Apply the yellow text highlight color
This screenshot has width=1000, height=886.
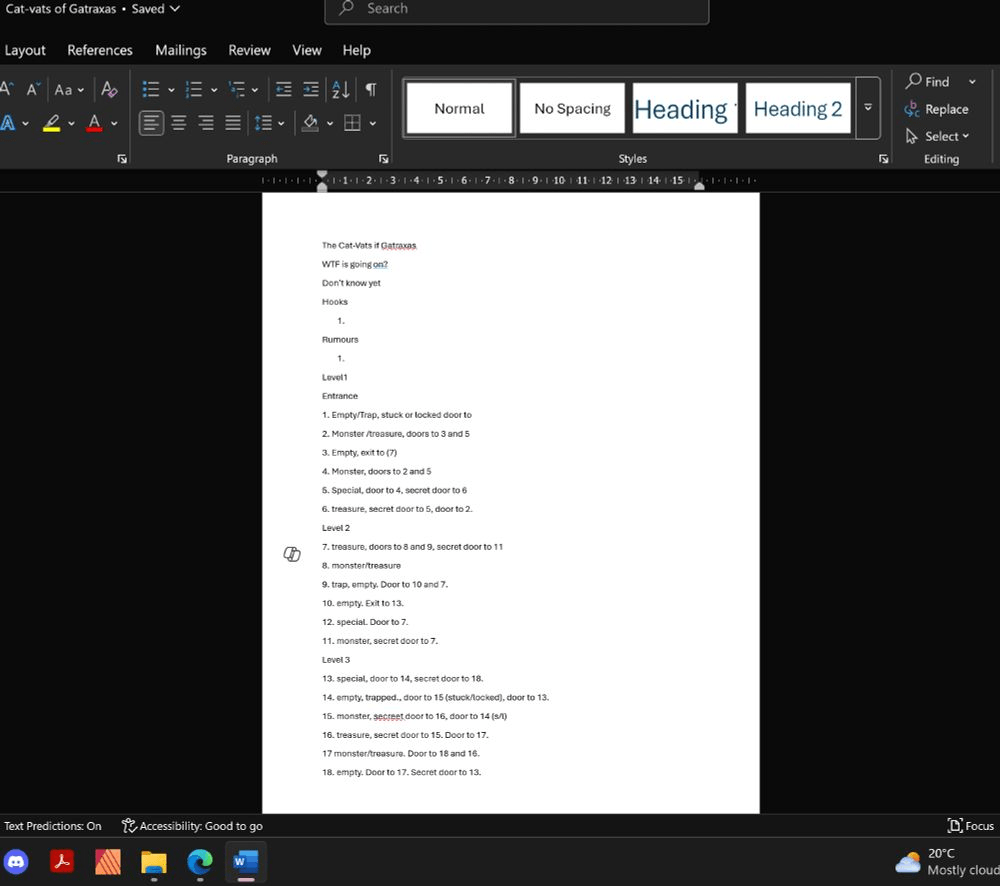click(52, 123)
